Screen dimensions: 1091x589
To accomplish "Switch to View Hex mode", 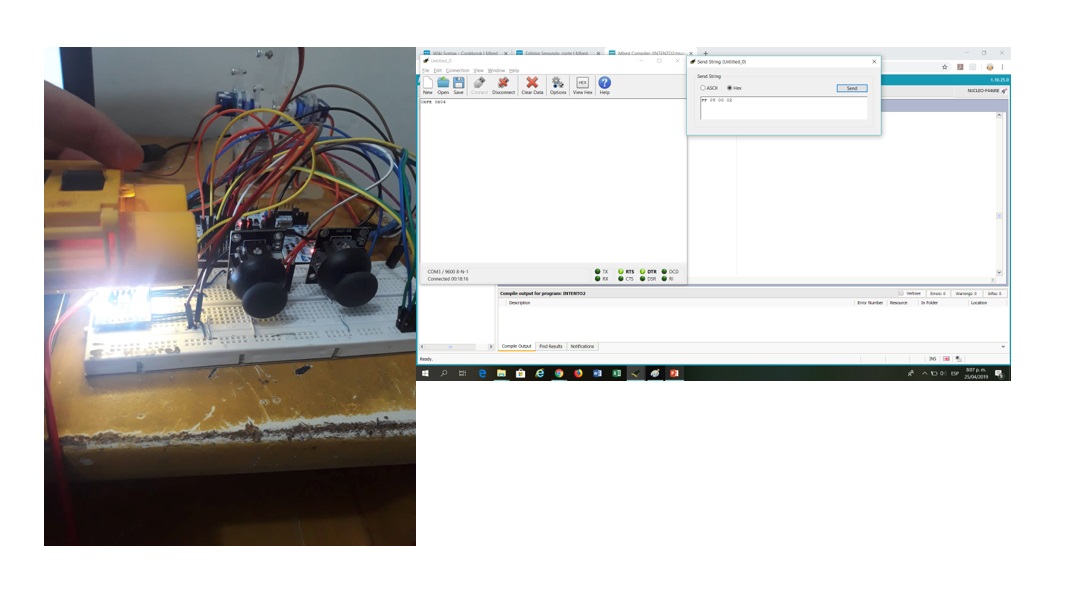I will pyautogui.click(x=582, y=85).
